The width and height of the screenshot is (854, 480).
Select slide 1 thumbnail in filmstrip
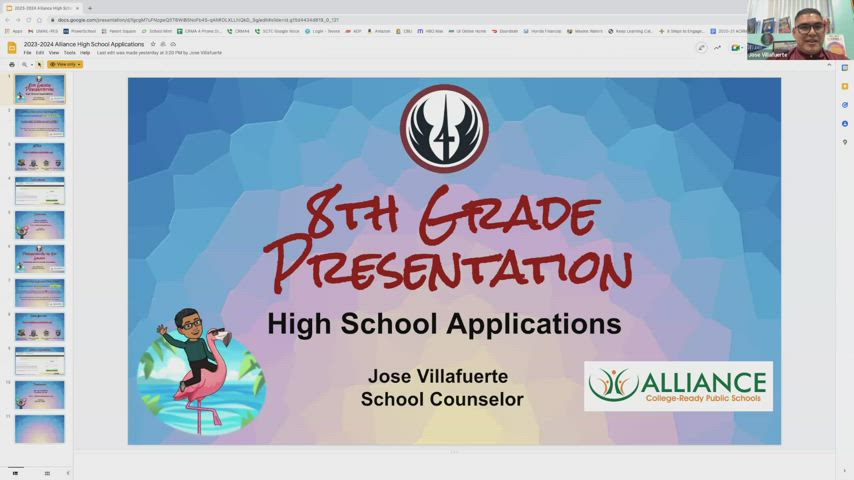pyautogui.click(x=40, y=89)
